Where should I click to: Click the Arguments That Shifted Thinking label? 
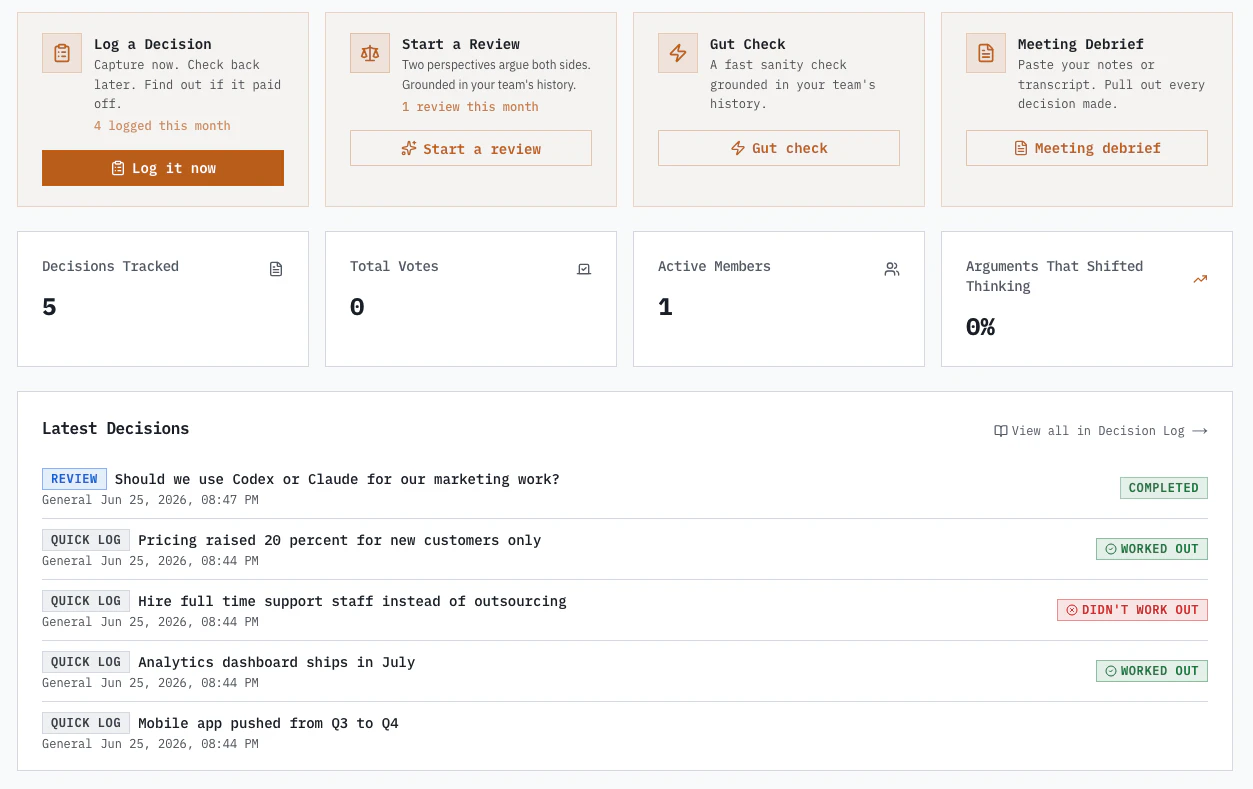(1054, 276)
